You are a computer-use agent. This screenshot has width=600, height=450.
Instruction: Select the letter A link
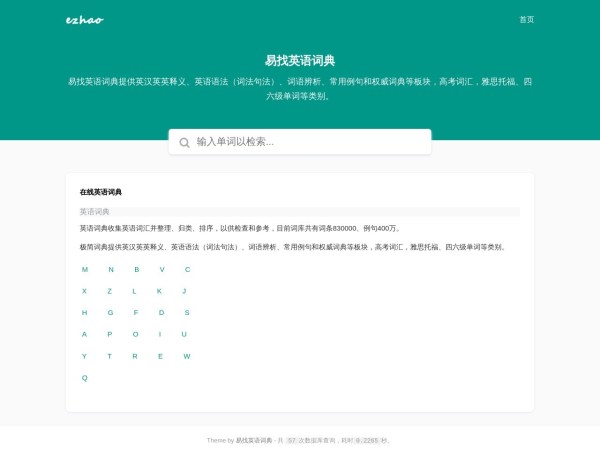[84, 334]
